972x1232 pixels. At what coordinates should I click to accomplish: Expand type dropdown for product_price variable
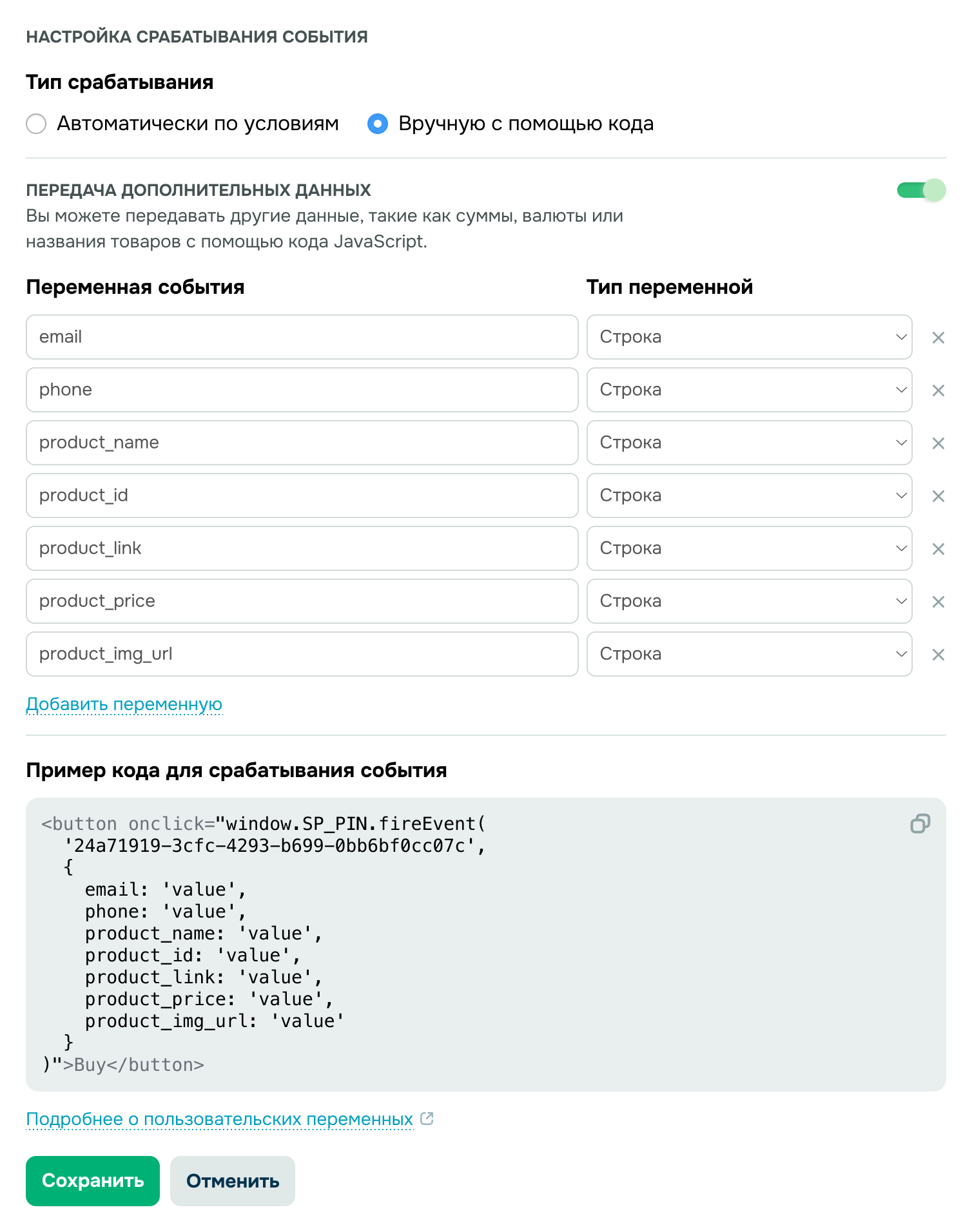(749, 601)
